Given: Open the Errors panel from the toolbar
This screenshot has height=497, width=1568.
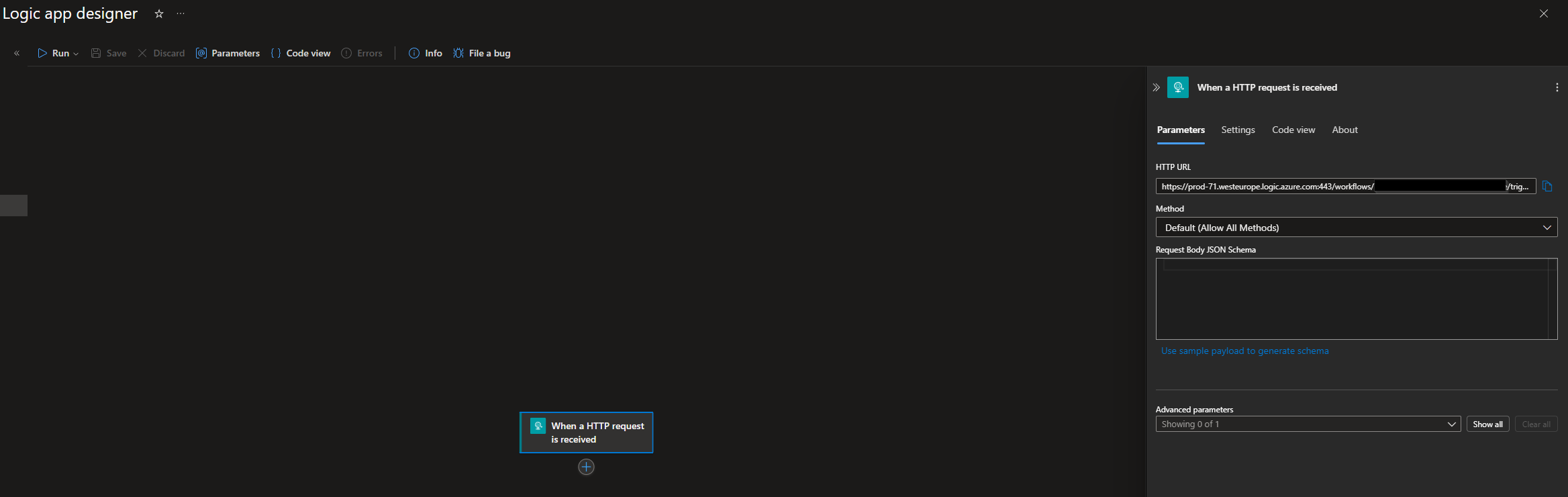Looking at the screenshot, I should [362, 53].
